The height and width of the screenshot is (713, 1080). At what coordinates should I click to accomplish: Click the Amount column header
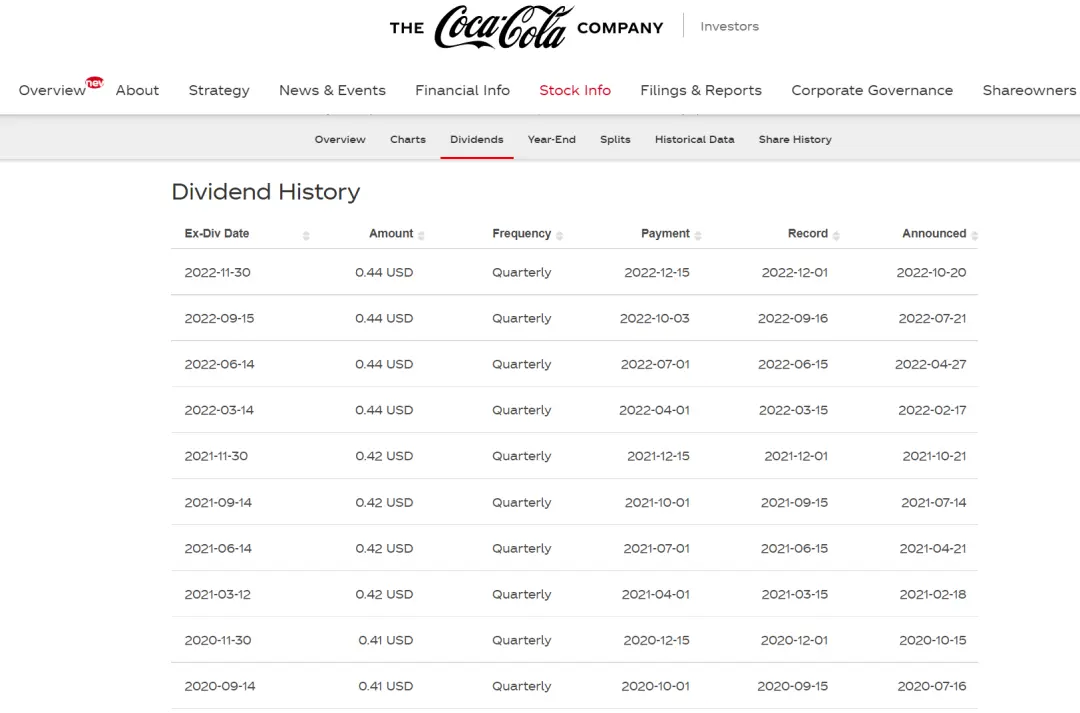(x=391, y=234)
